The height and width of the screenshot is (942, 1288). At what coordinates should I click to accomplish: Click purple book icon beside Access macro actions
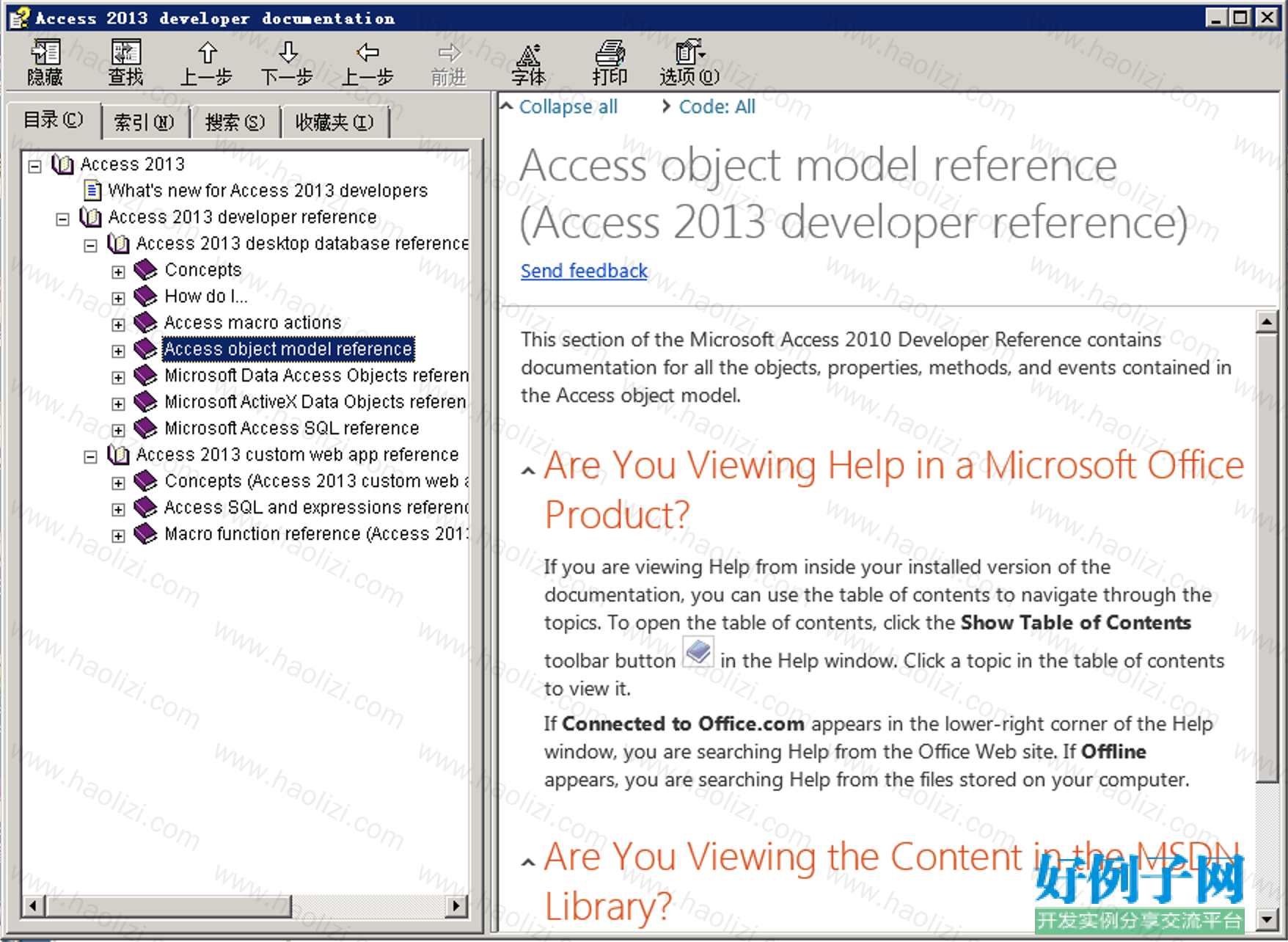[x=146, y=323]
